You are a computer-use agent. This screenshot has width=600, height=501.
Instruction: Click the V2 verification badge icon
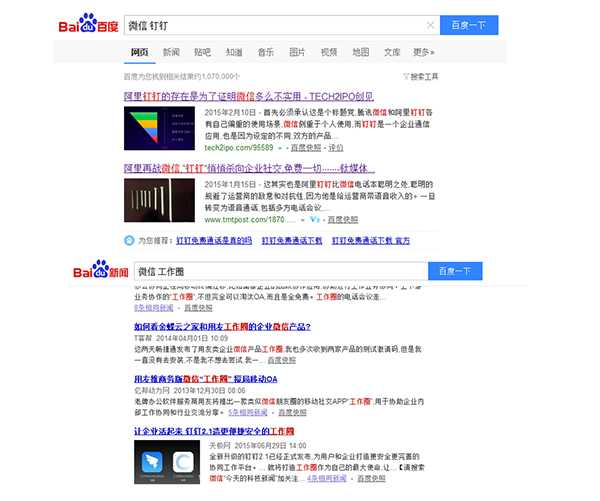(x=315, y=219)
